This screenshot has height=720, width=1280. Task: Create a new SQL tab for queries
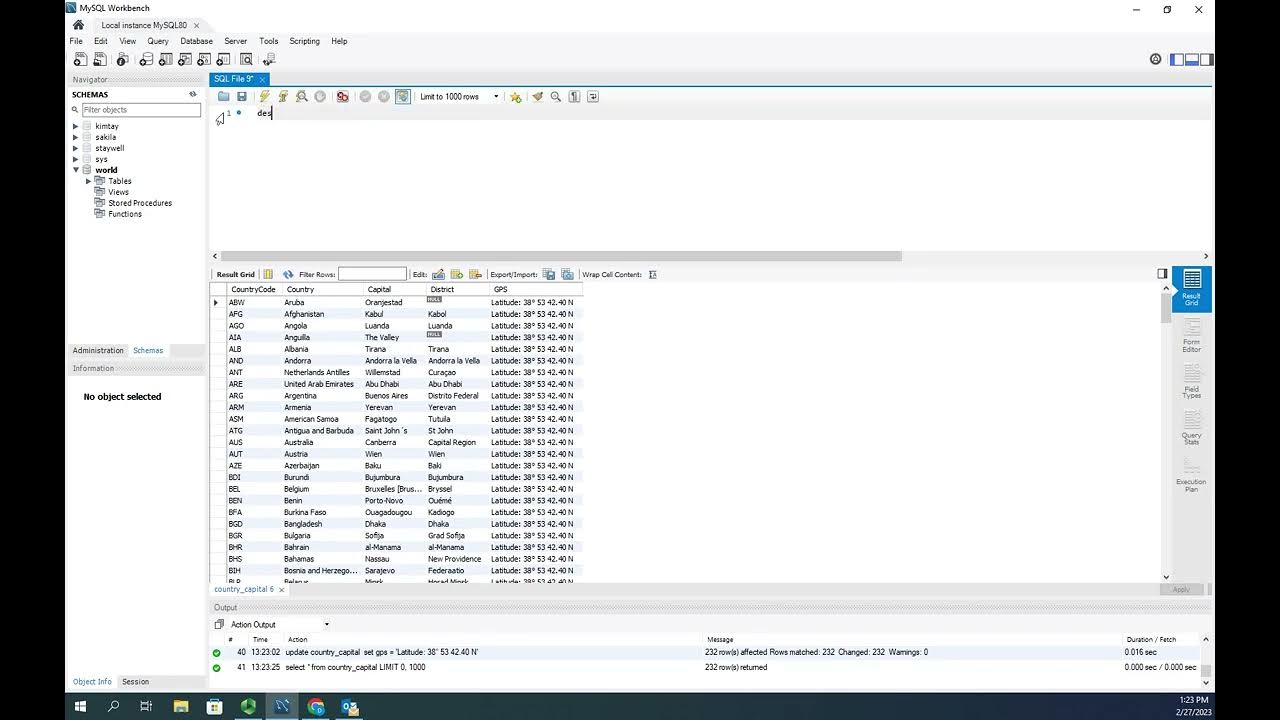click(80, 60)
